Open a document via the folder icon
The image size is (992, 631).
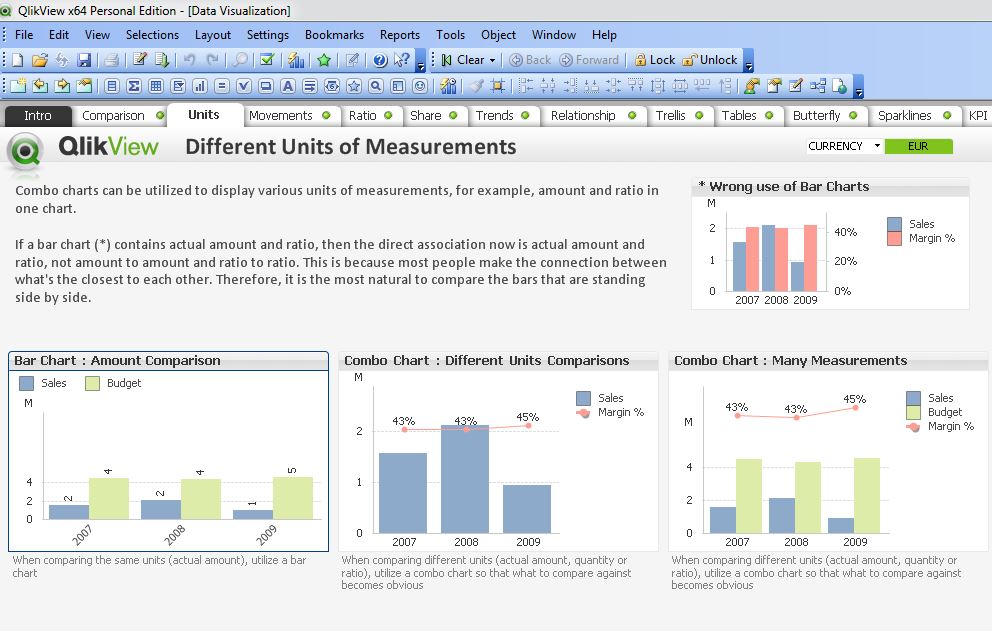[x=40, y=60]
